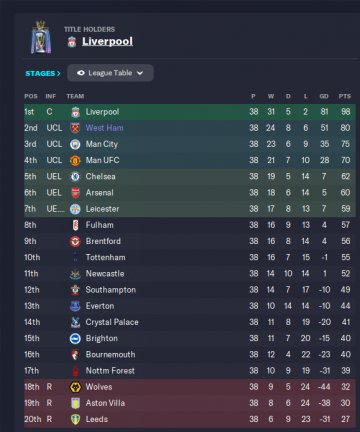Toggle the eye icon in League Table selector
Viewport: 360px width, 432px height.
click(x=80, y=73)
